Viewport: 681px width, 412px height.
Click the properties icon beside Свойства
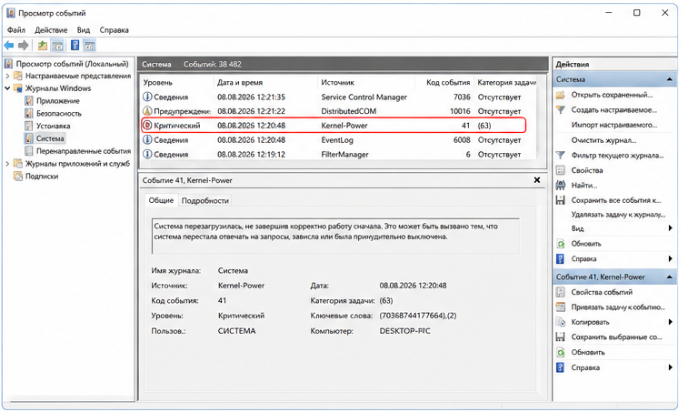pos(561,170)
